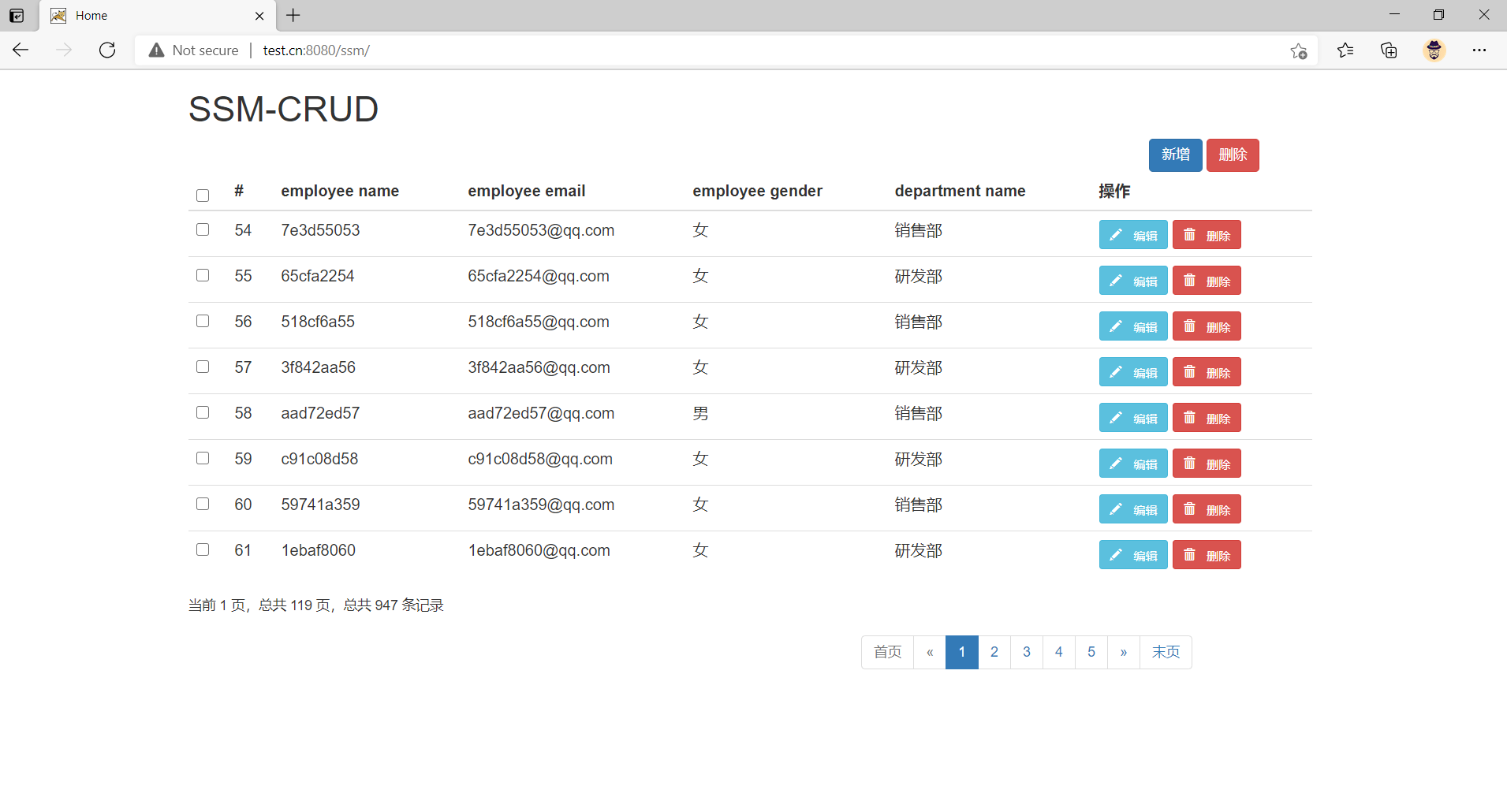
Task: Click the user profile avatar icon
Action: click(x=1434, y=50)
